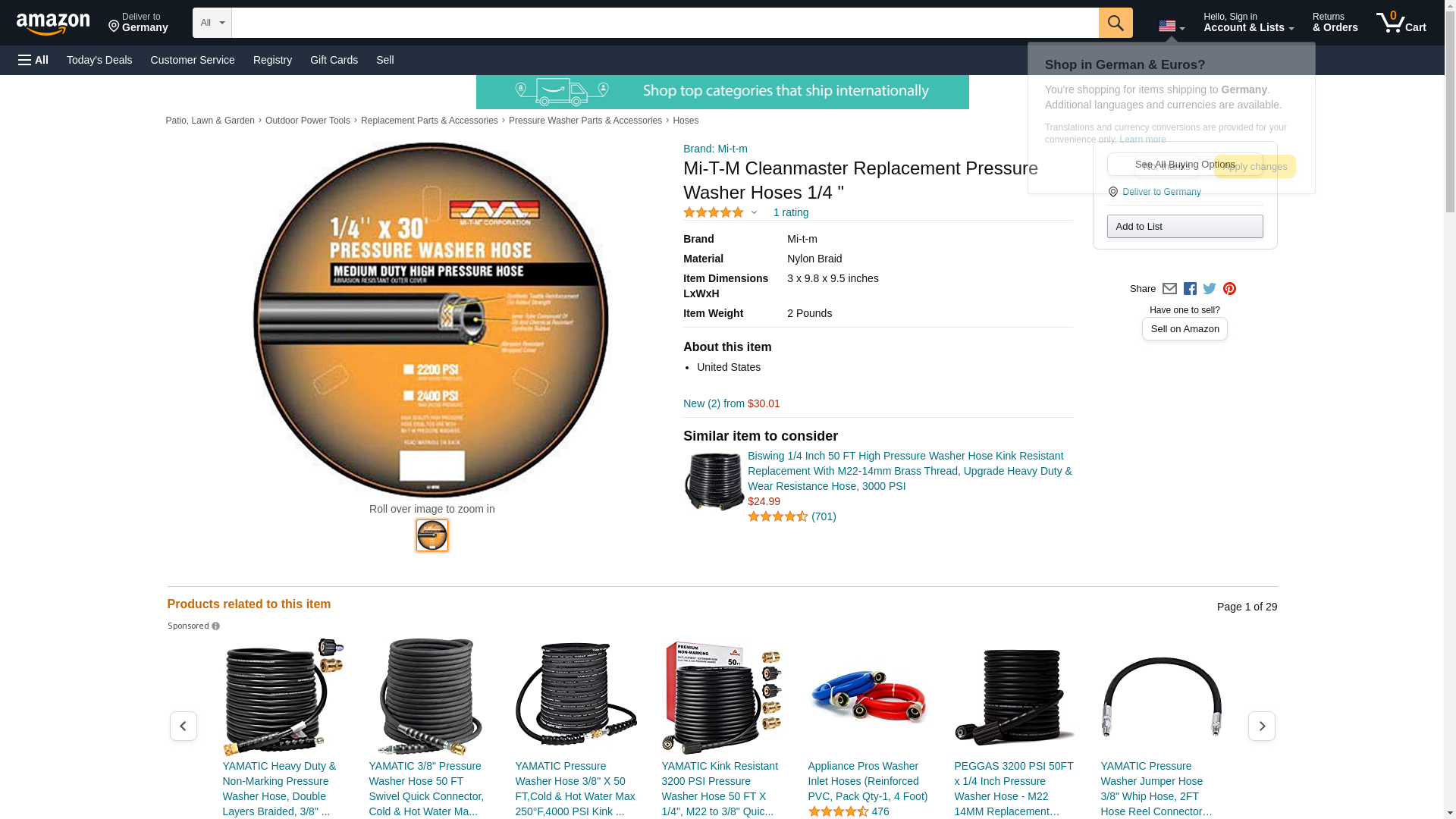Select the product image thumbnail
The width and height of the screenshot is (1456, 819).
432,535
